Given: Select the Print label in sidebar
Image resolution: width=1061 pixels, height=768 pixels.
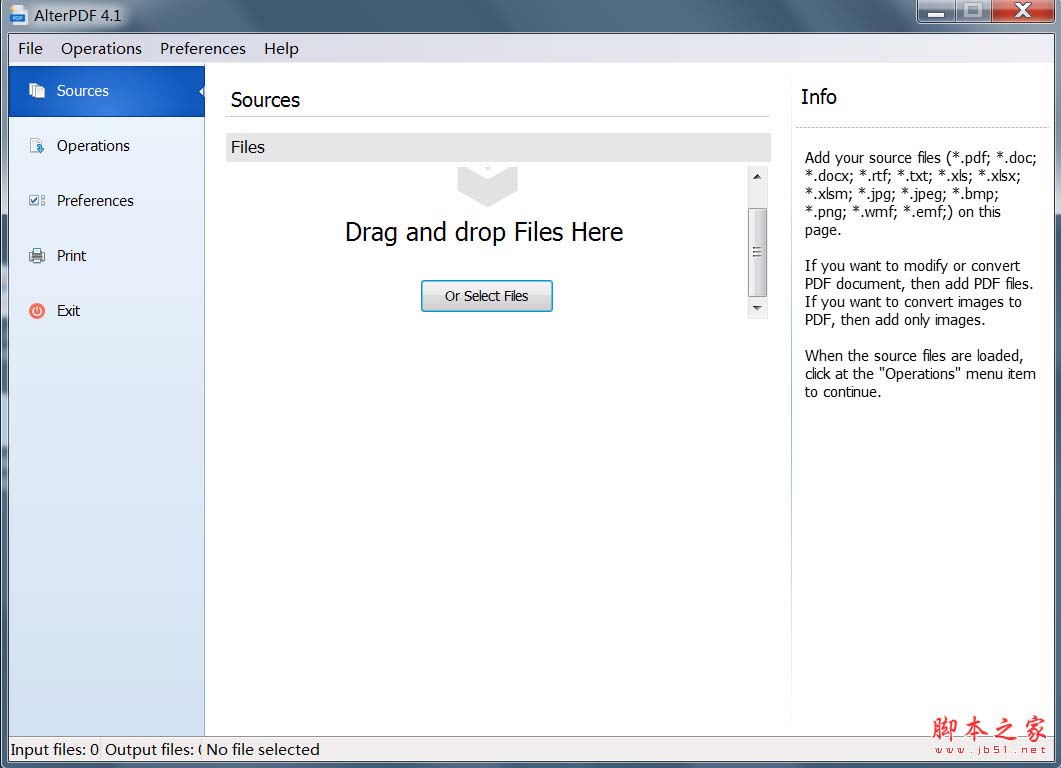Looking at the screenshot, I should [71, 256].
